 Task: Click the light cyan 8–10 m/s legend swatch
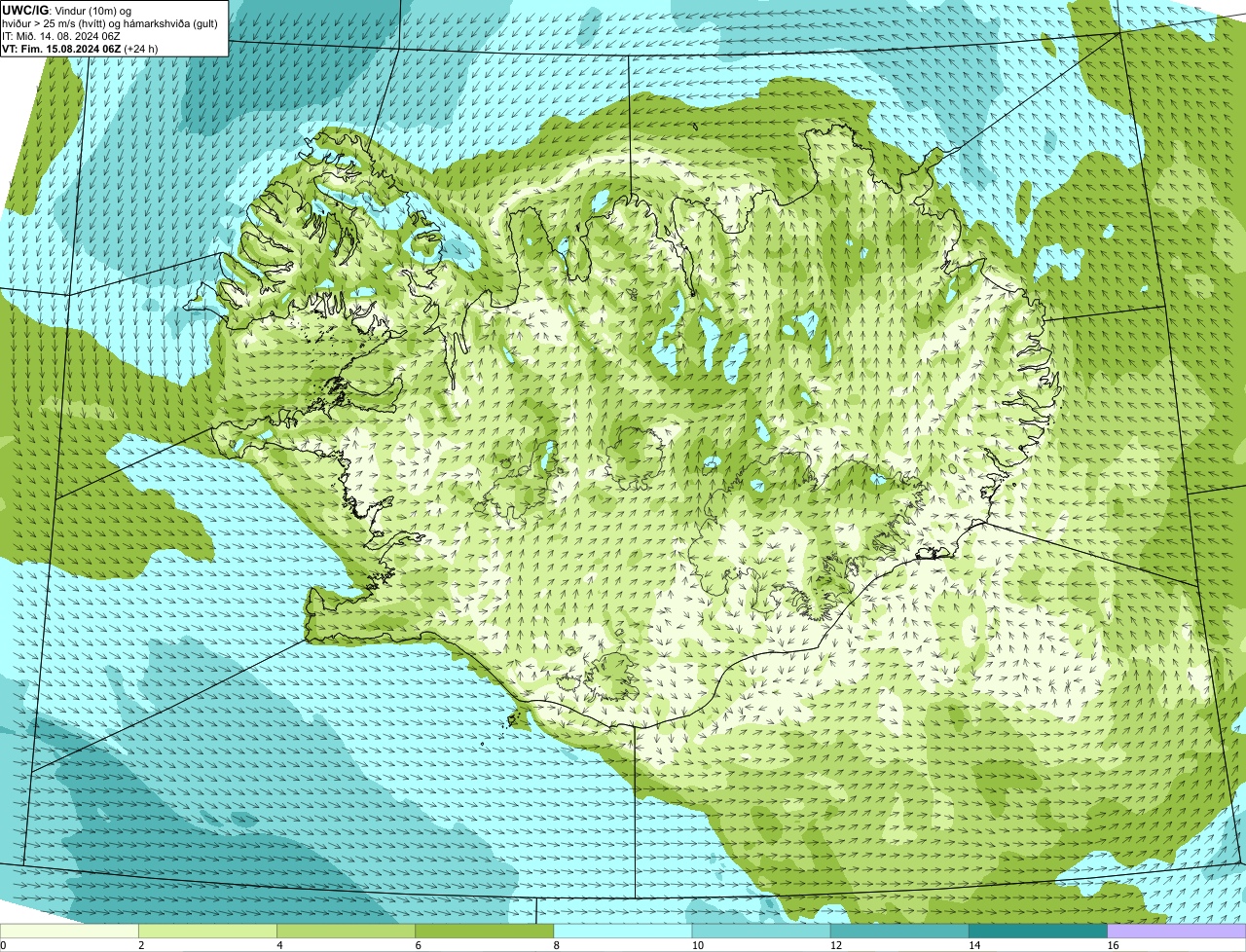pos(623,932)
